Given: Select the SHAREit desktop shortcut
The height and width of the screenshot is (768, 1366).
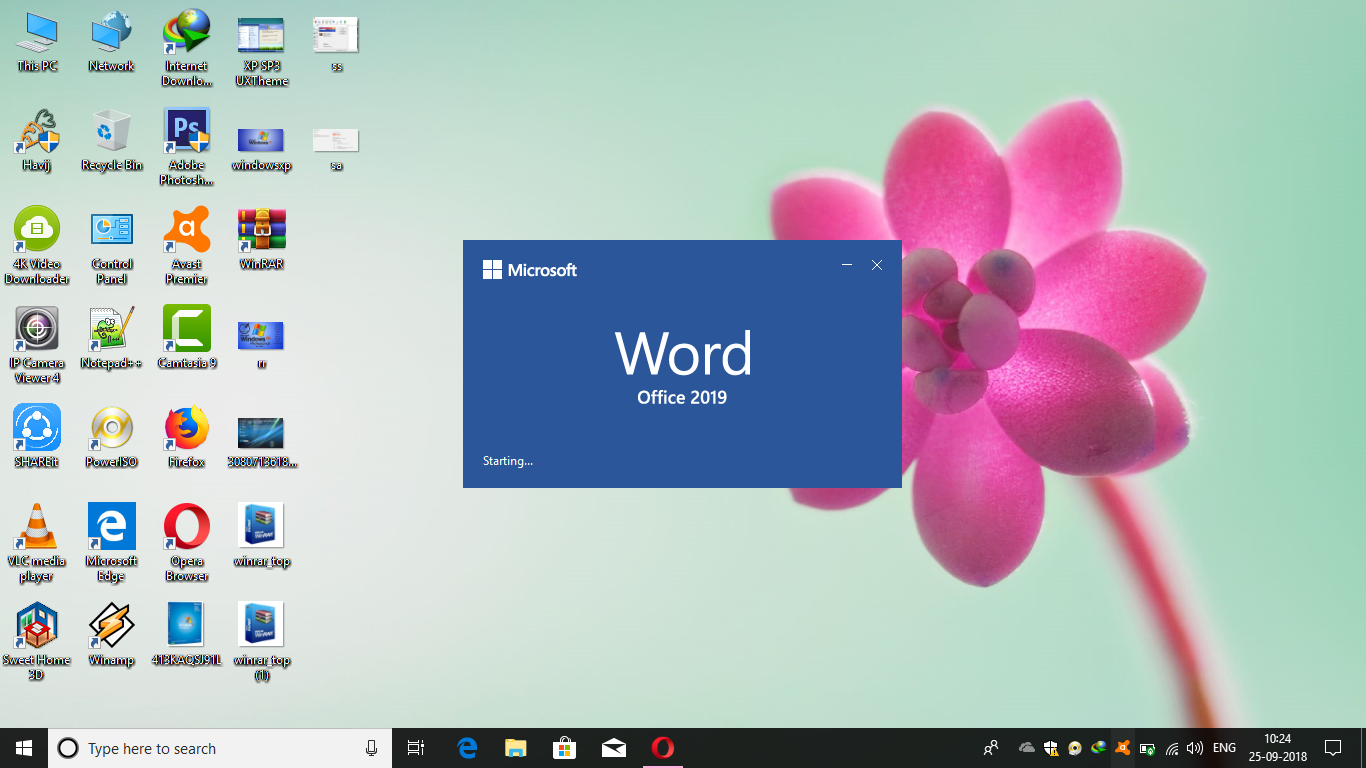Looking at the screenshot, I should click(x=37, y=437).
